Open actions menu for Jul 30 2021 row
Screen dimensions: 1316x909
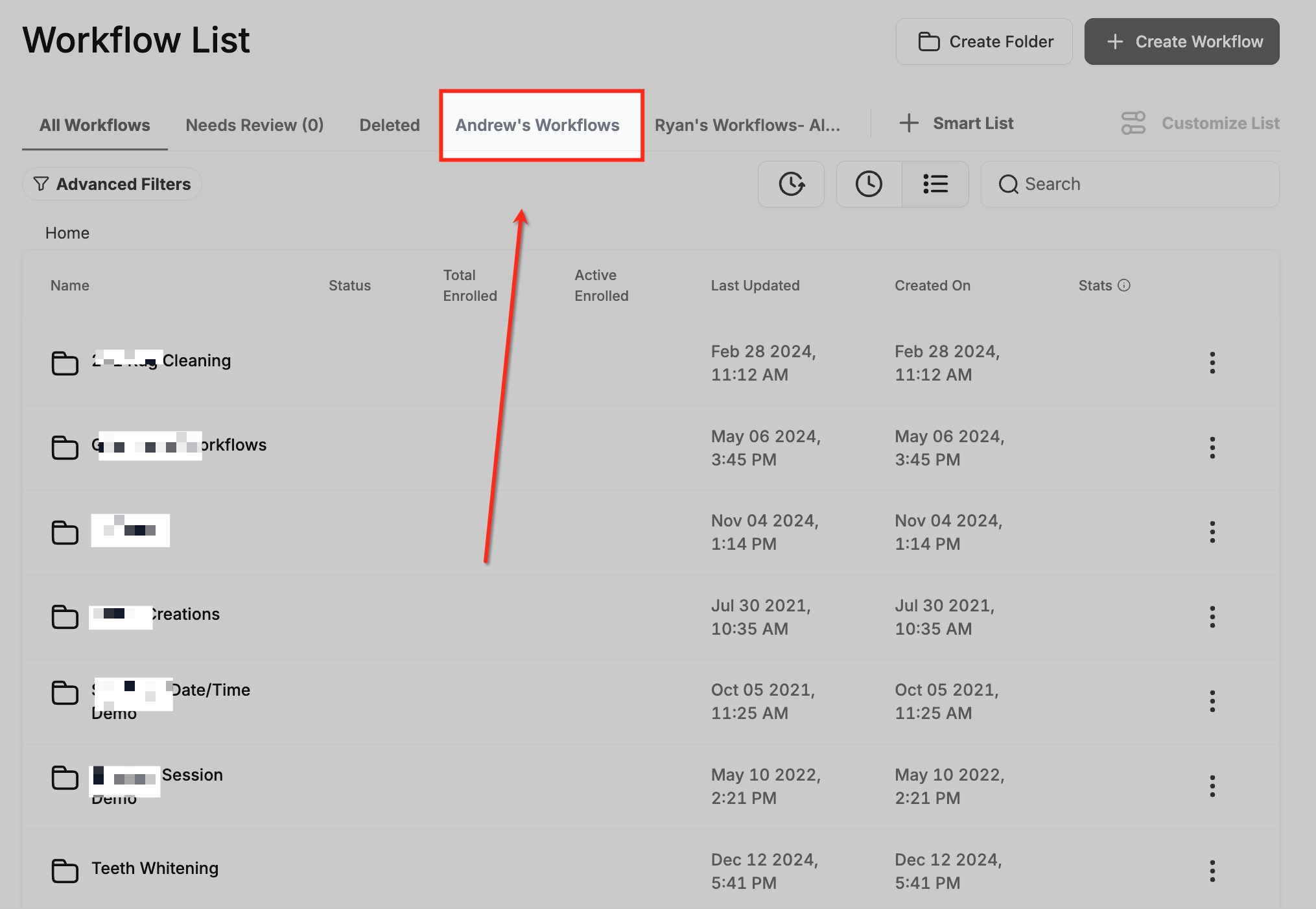pyautogui.click(x=1212, y=617)
